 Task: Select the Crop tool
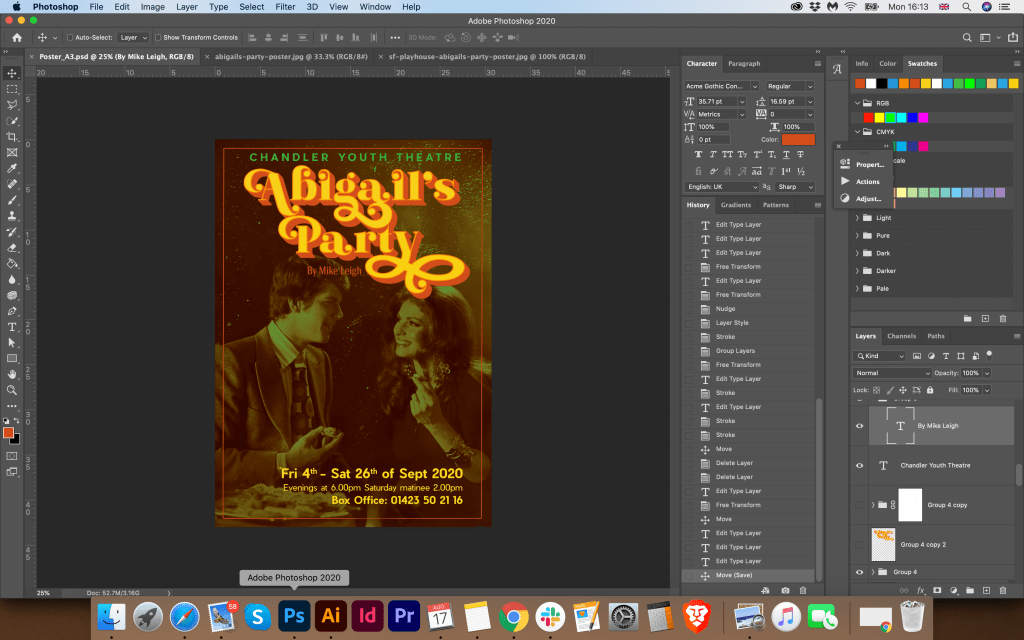click(12, 136)
